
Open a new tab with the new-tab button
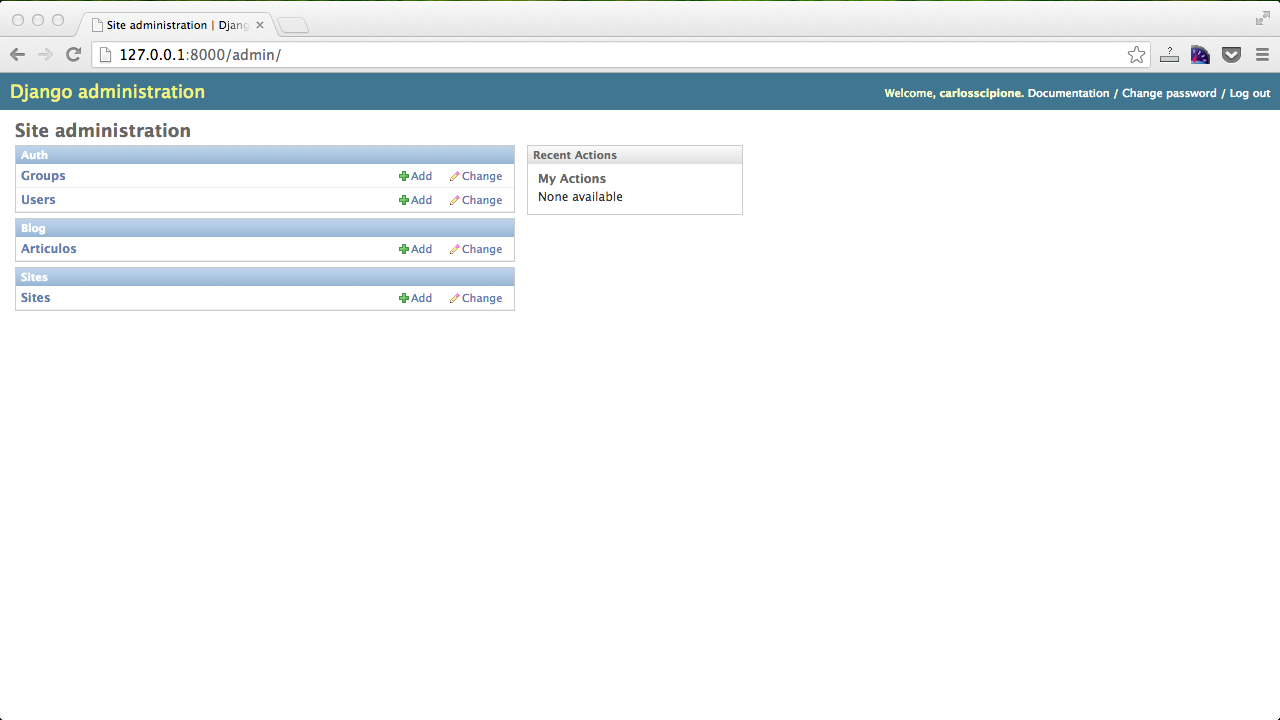point(292,25)
